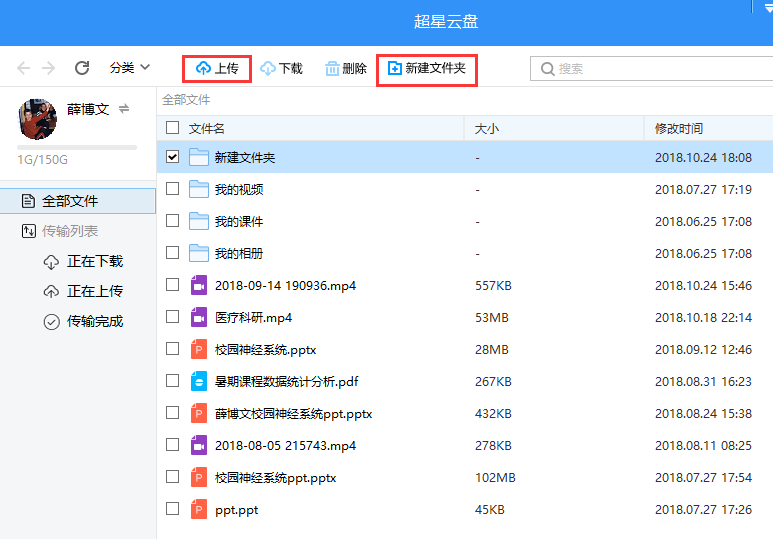The height and width of the screenshot is (539, 773).
Task: Click the 上传 upload button
Action: point(217,69)
